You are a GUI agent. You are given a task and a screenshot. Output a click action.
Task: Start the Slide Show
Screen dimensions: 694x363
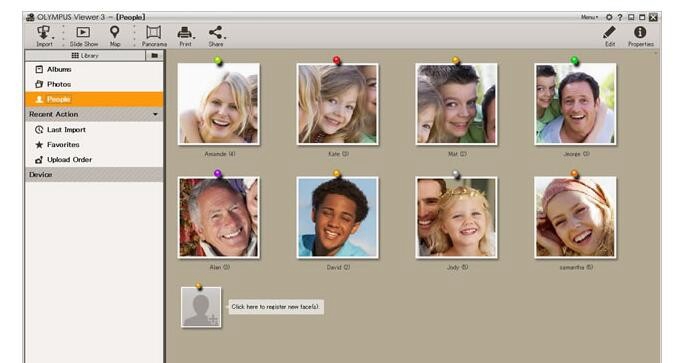(84, 36)
